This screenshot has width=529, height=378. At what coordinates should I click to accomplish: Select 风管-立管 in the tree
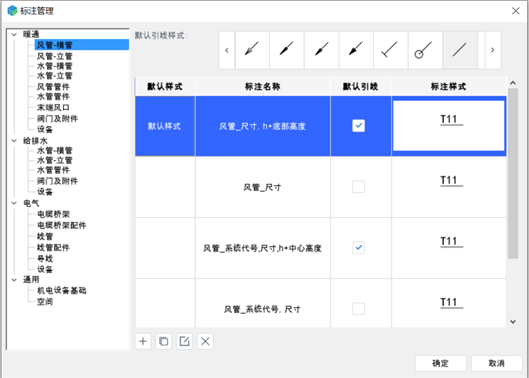[55, 56]
